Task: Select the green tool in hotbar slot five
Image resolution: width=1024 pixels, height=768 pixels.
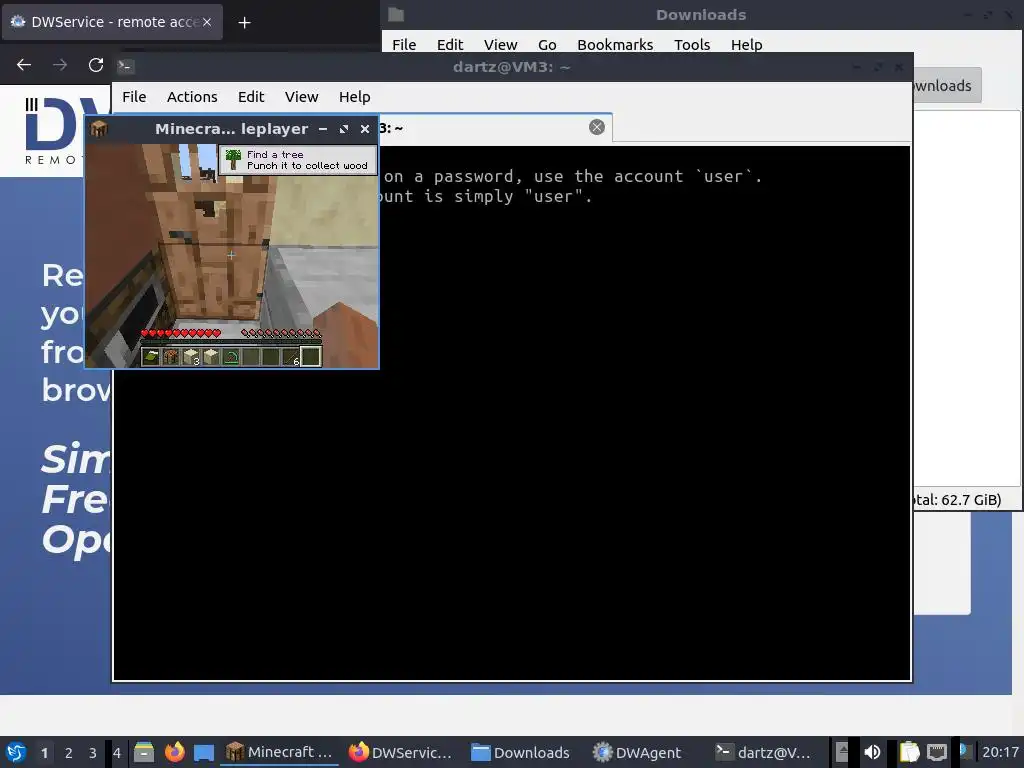Action: pos(231,357)
